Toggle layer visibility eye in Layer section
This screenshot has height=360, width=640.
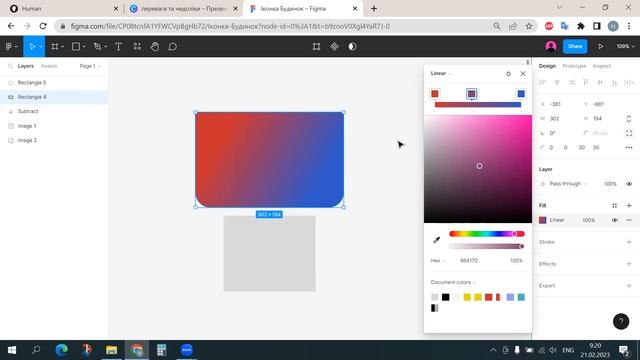click(x=629, y=184)
